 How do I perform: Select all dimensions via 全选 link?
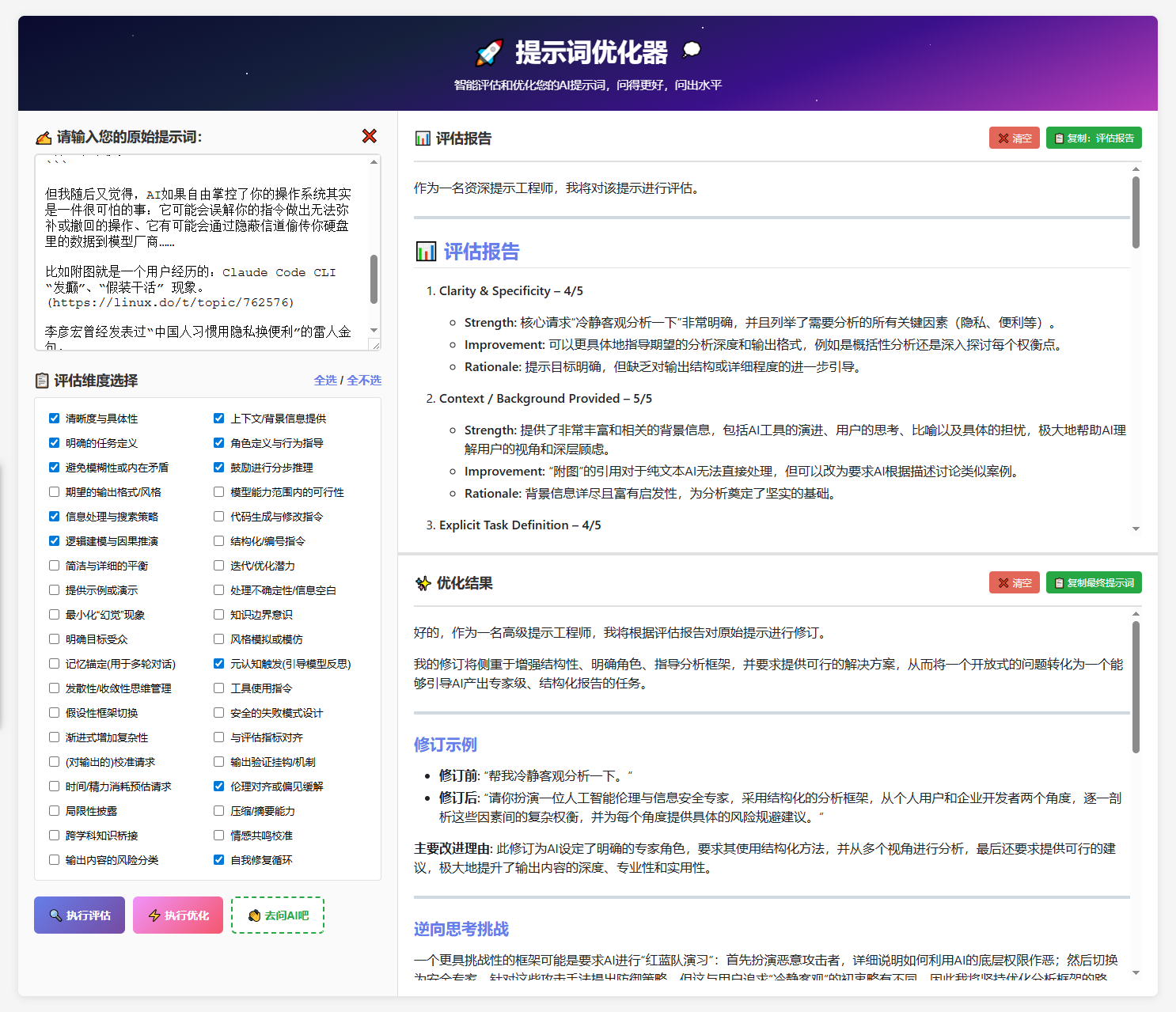(x=325, y=381)
